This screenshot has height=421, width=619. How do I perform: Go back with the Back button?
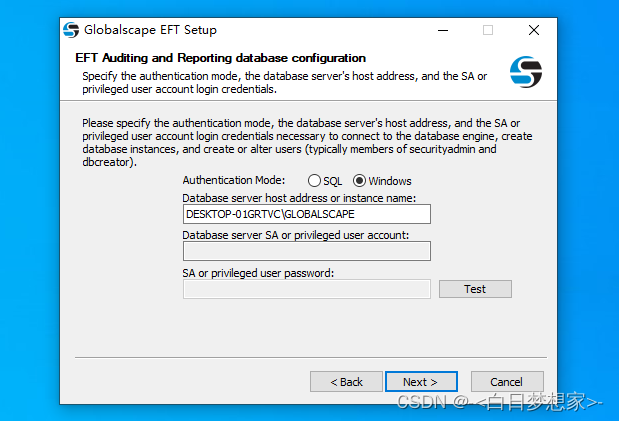pos(346,382)
